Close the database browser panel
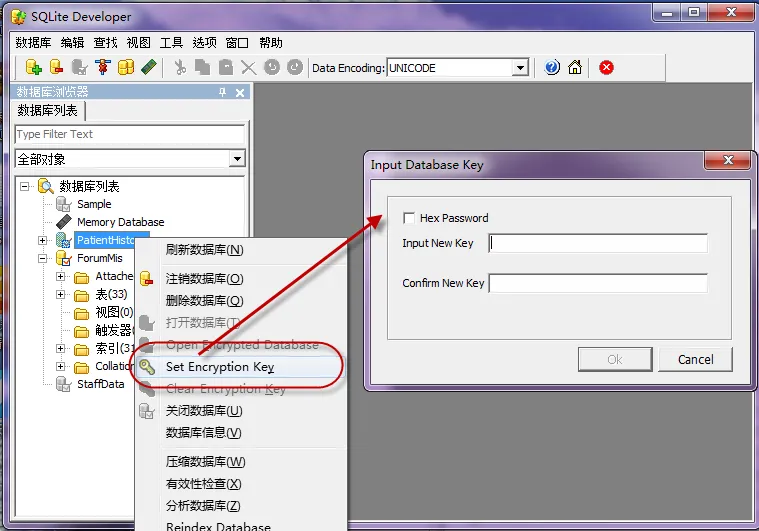Screen dimensions: 759x531 click(x=240, y=92)
